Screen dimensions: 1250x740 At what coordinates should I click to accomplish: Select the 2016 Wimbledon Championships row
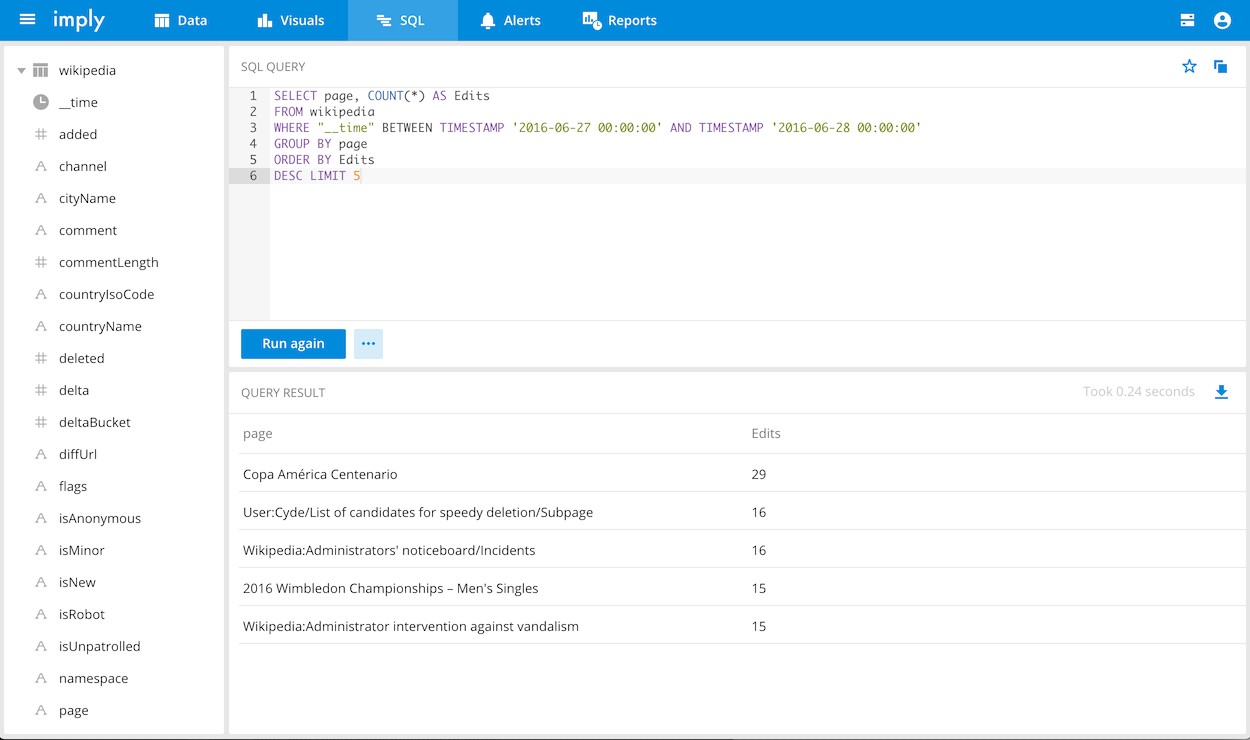(x=740, y=588)
